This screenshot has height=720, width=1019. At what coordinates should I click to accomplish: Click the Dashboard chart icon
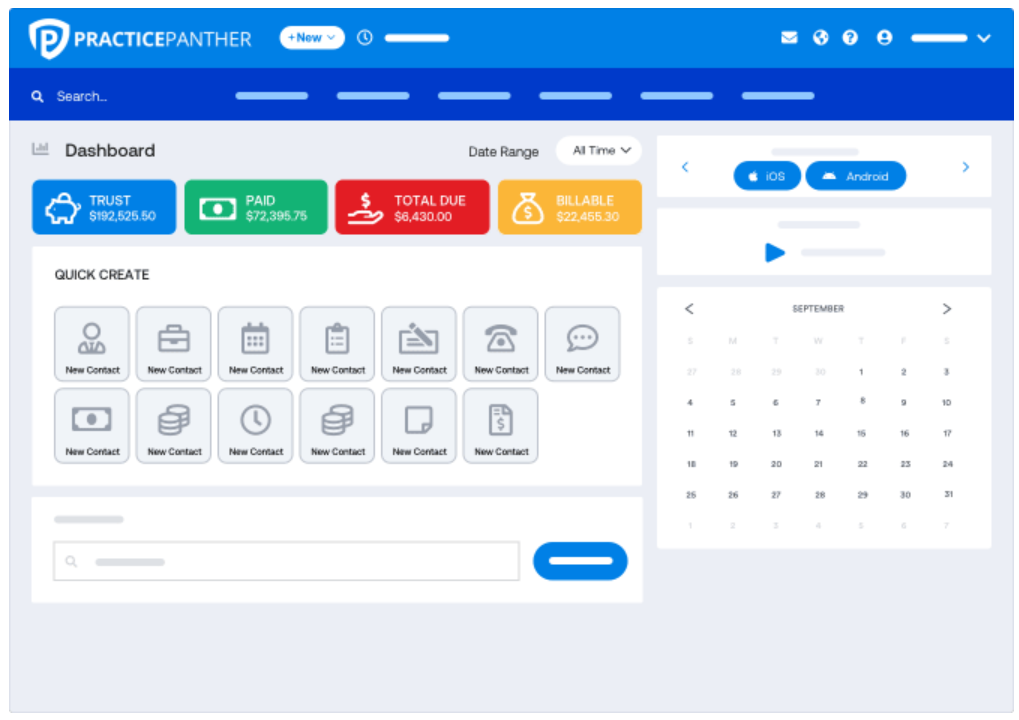pos(40,149)
